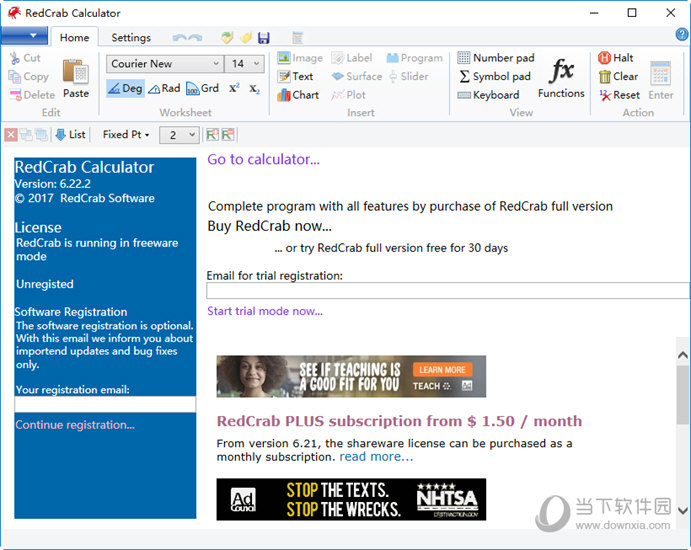Open the Courier New font dropdown
The image size is (691, 550).
click(164, 64)
